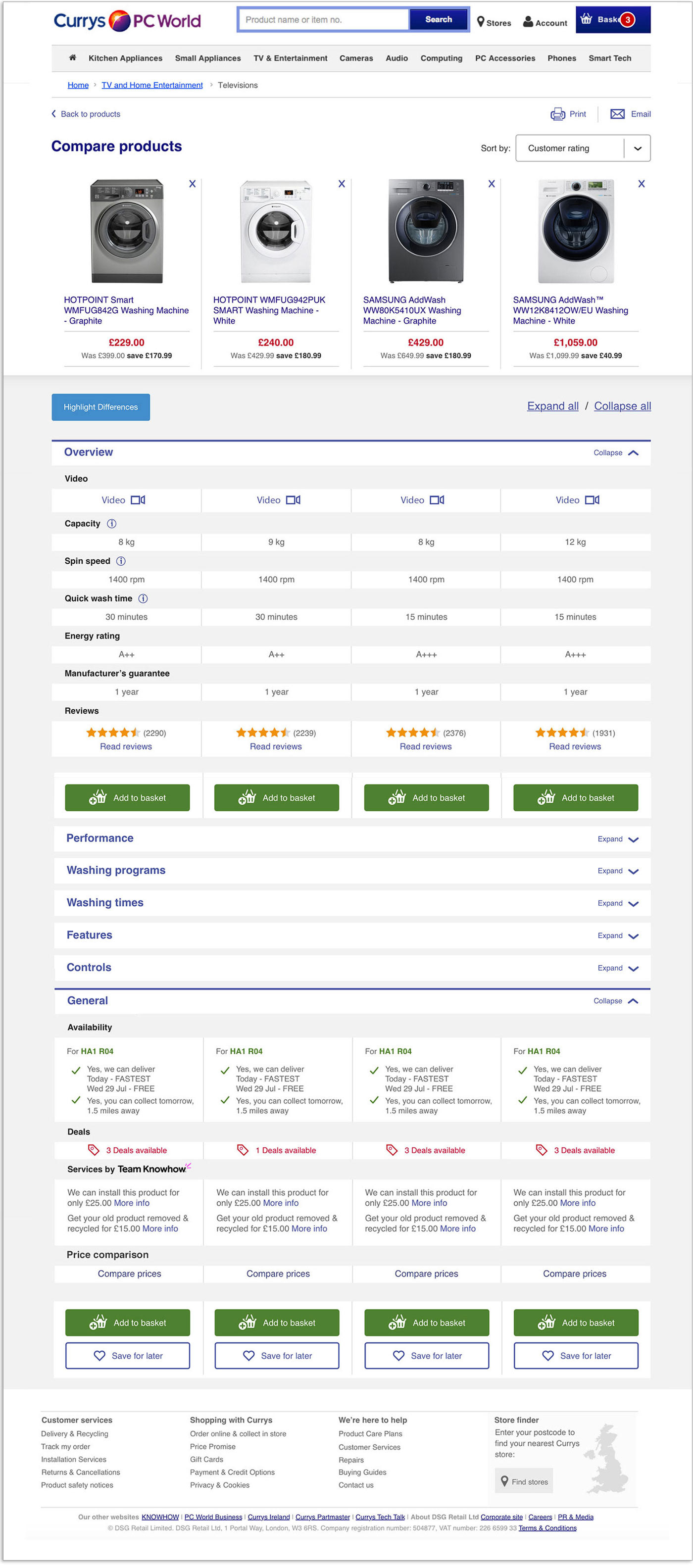The height and width of the screenshot is (1568, 693).
Task: Click the Spin speed info icon
Action: [121, 561]
